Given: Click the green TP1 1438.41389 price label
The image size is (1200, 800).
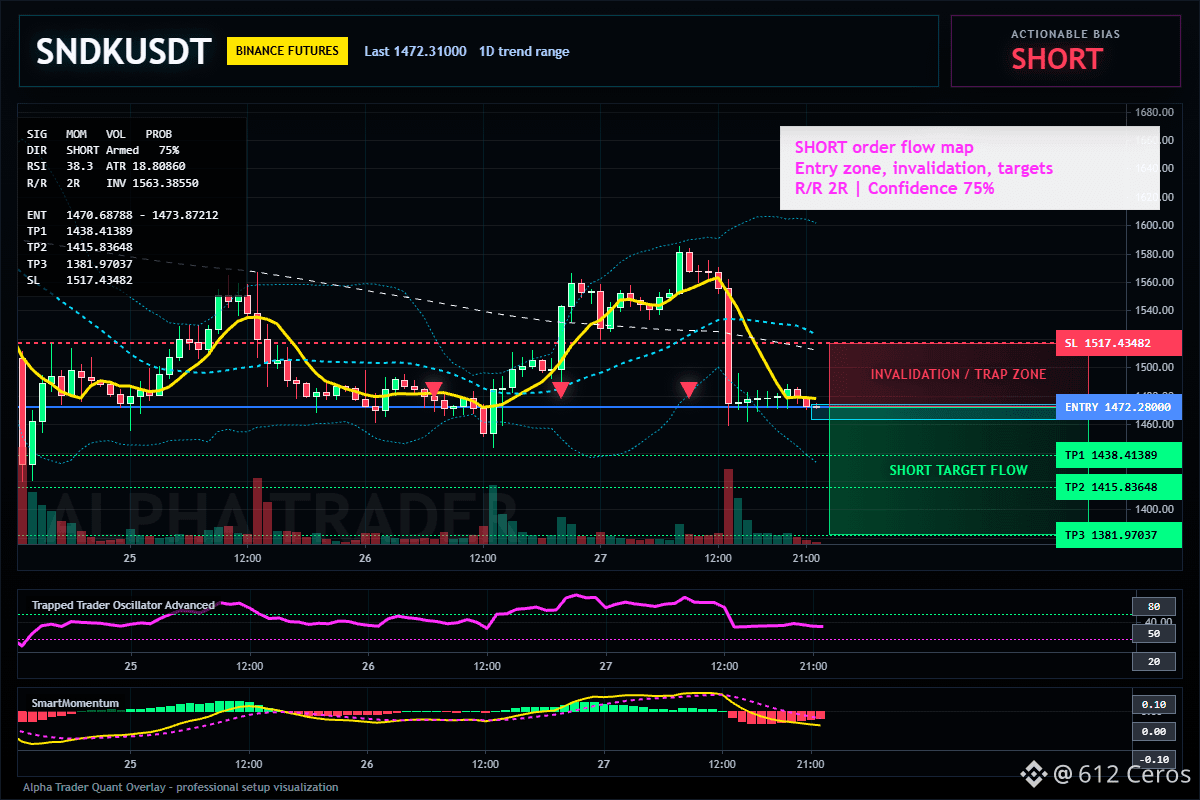Looking at the screenshot, I should 1118,455.
